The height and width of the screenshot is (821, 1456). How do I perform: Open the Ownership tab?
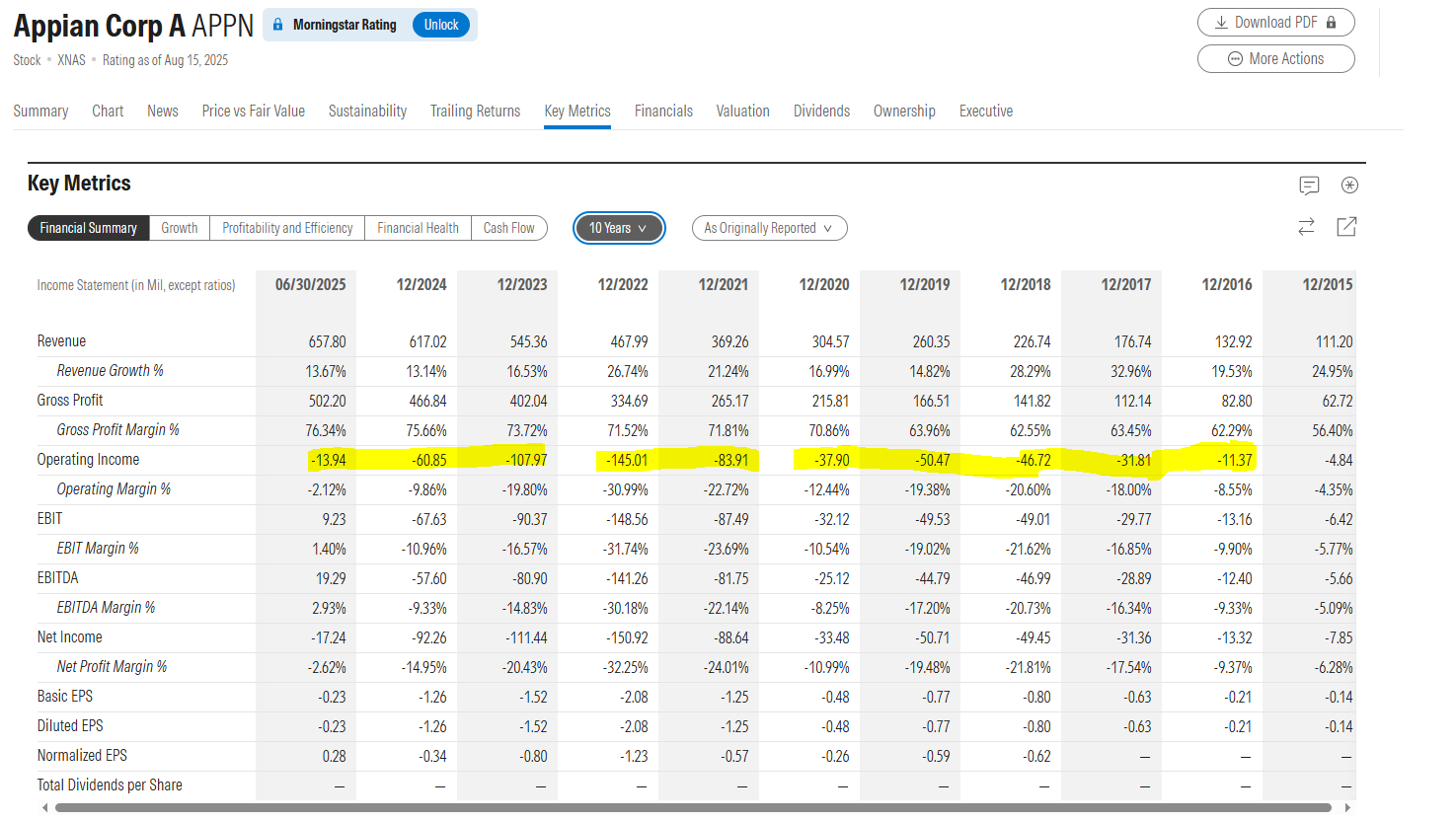tap(904, 111)
